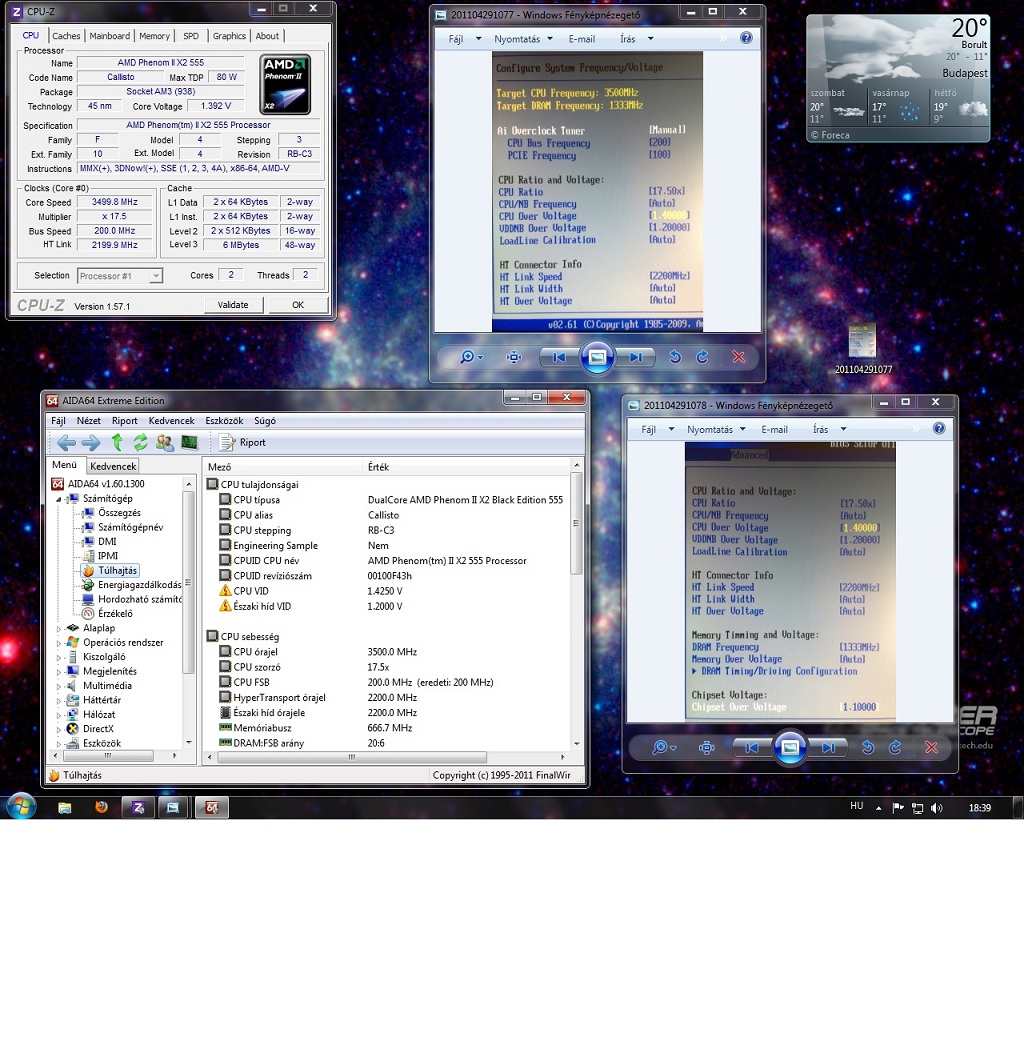The width and height of the screenshot is (1024, 1037).
Task: Click OK button in CPU-Z
Action: 298,305
